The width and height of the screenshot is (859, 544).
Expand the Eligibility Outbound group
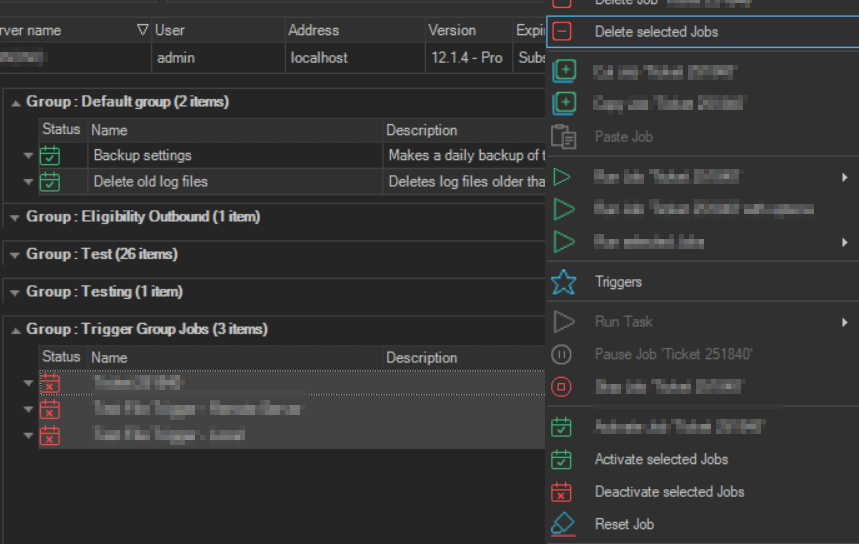point(14,218)
